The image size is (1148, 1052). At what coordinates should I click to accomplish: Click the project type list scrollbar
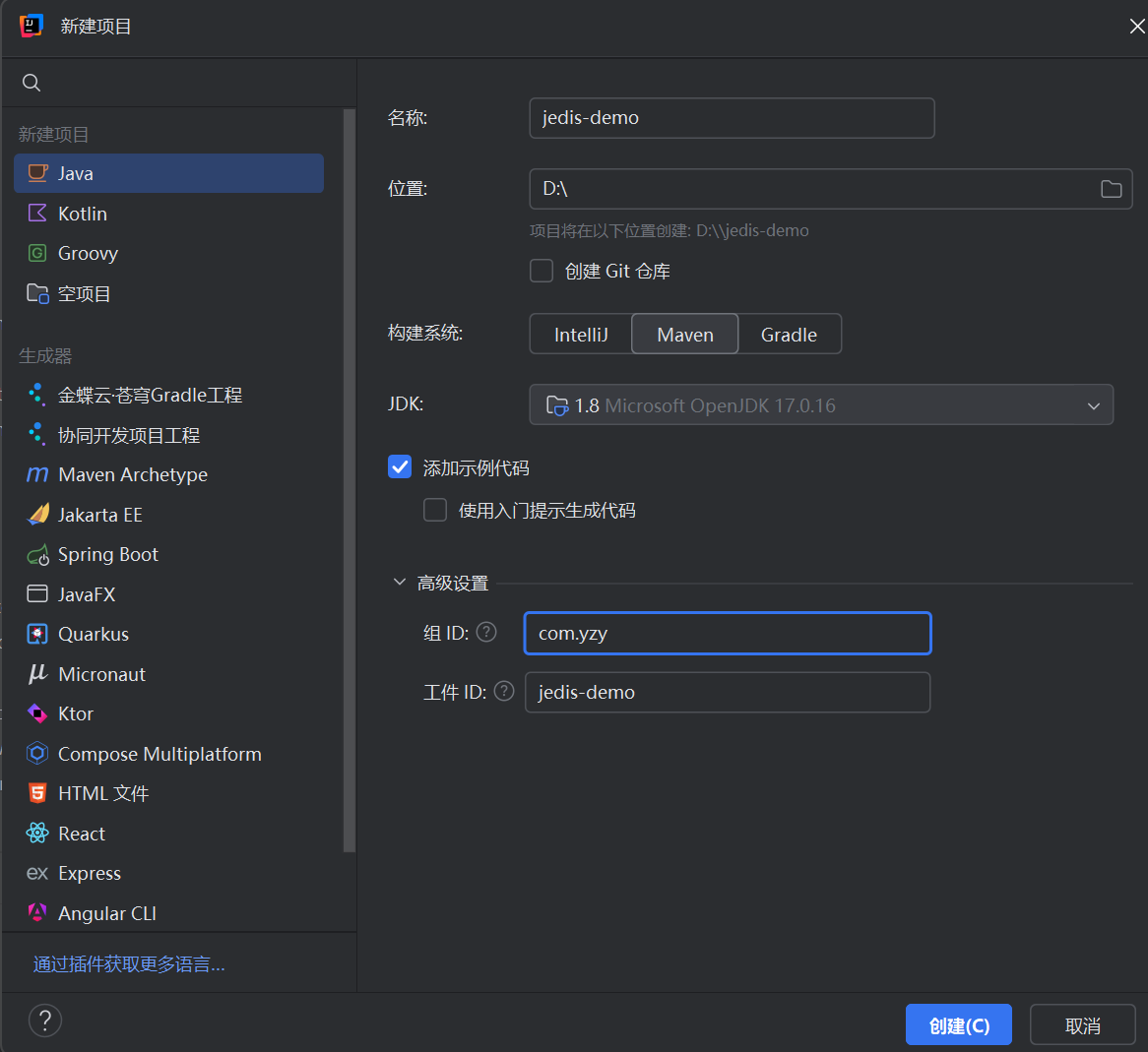(x=350, y=480)
